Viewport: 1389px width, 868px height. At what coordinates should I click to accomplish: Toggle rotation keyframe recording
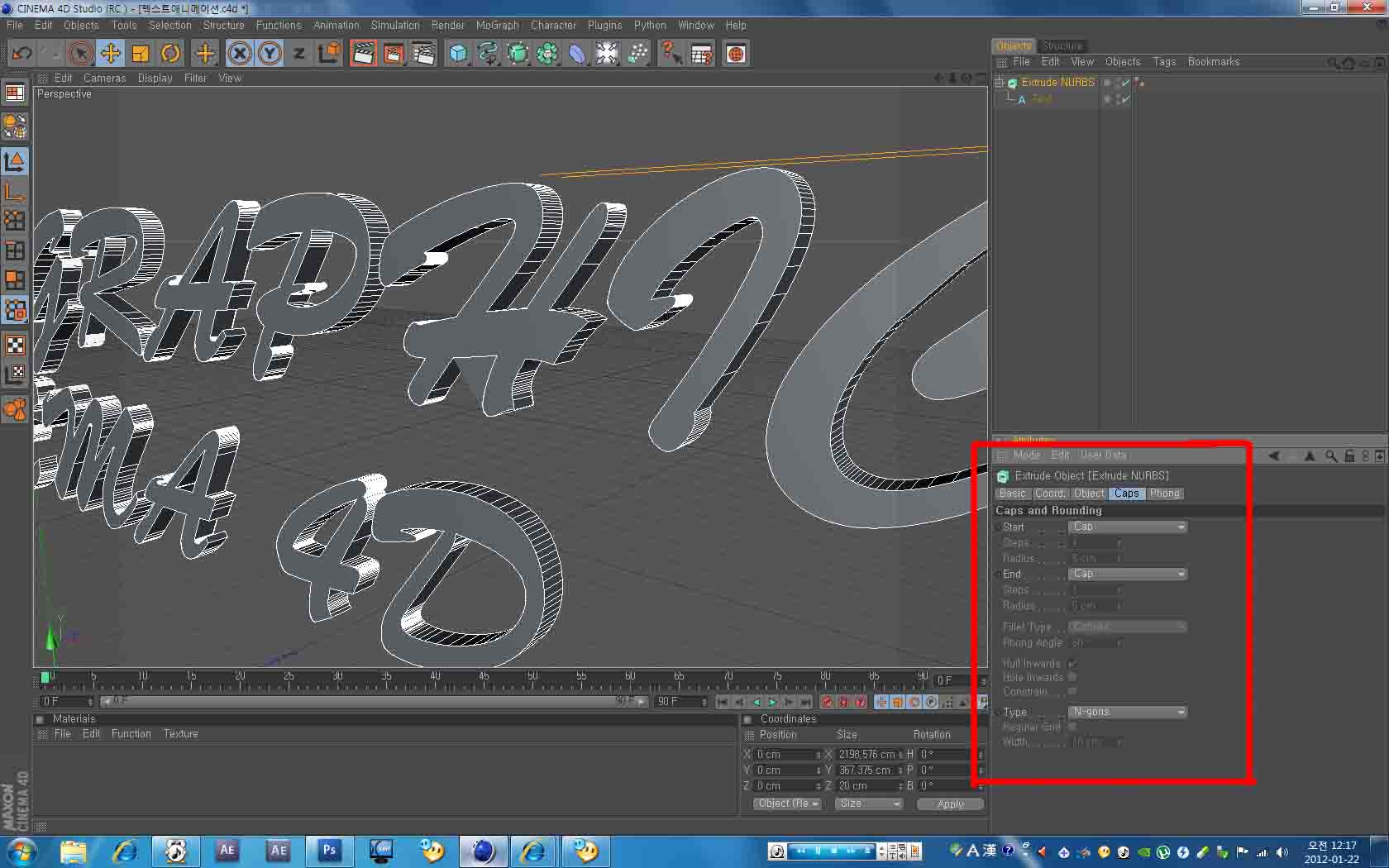pos(914,702)
